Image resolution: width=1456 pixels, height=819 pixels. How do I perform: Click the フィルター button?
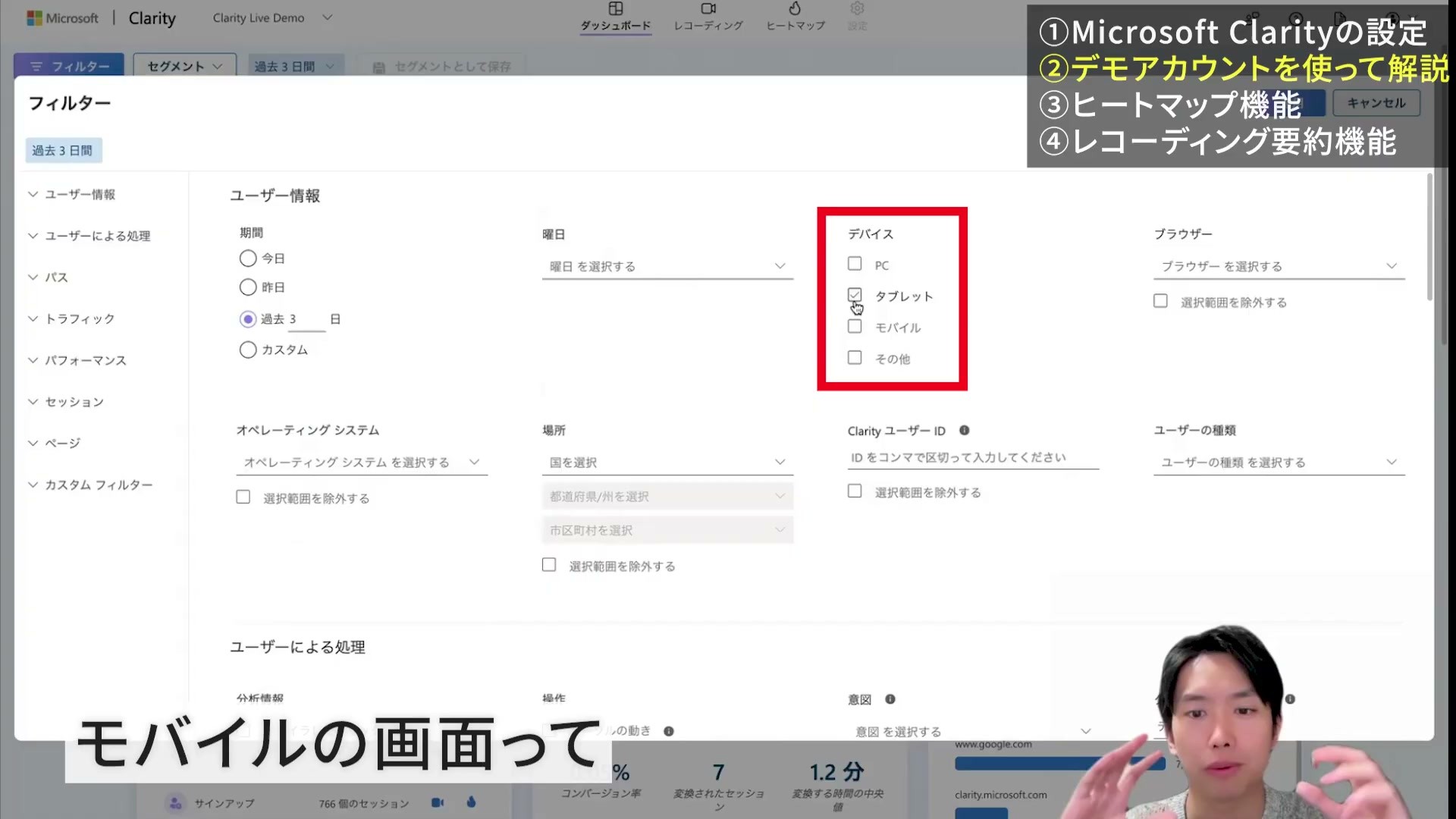(x=69, y=66)
